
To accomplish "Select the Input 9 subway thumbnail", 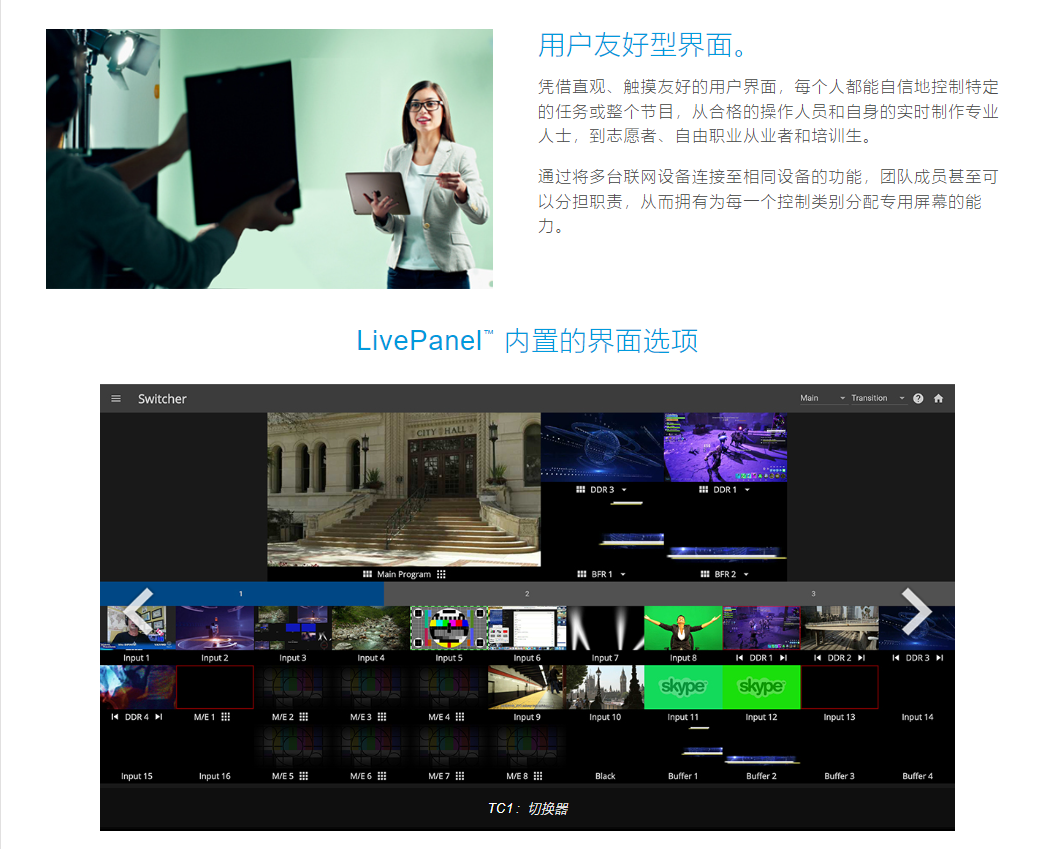I will pos(527,687).
